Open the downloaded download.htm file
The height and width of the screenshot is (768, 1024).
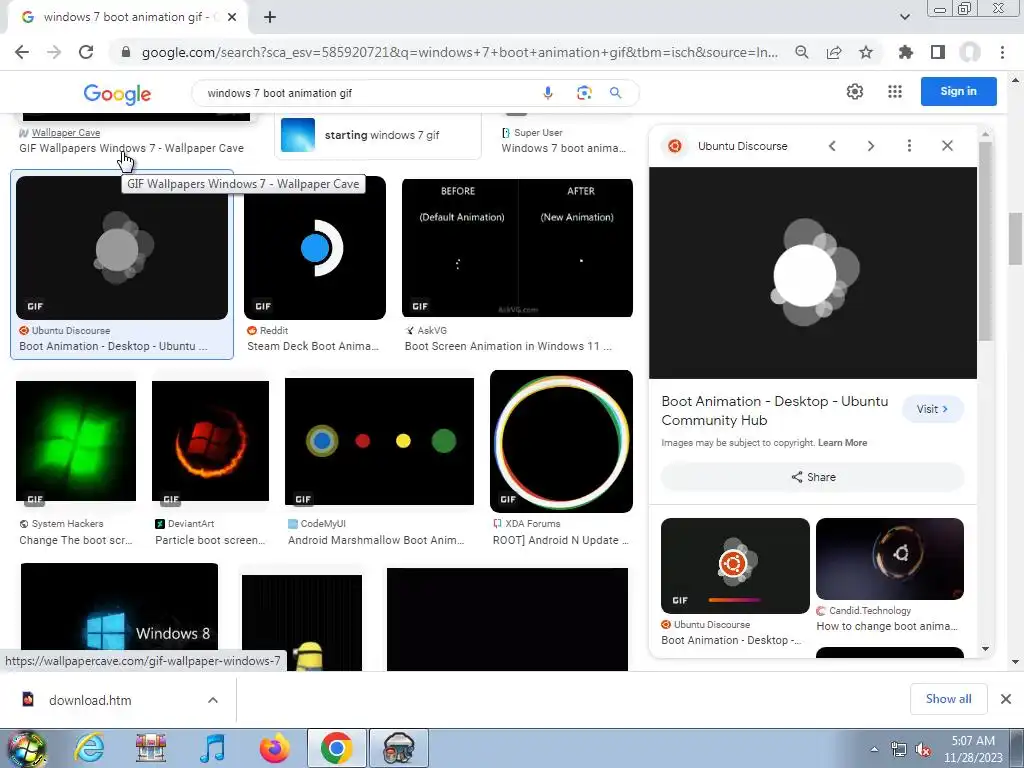pyautogui.click(x=90, y=701)
